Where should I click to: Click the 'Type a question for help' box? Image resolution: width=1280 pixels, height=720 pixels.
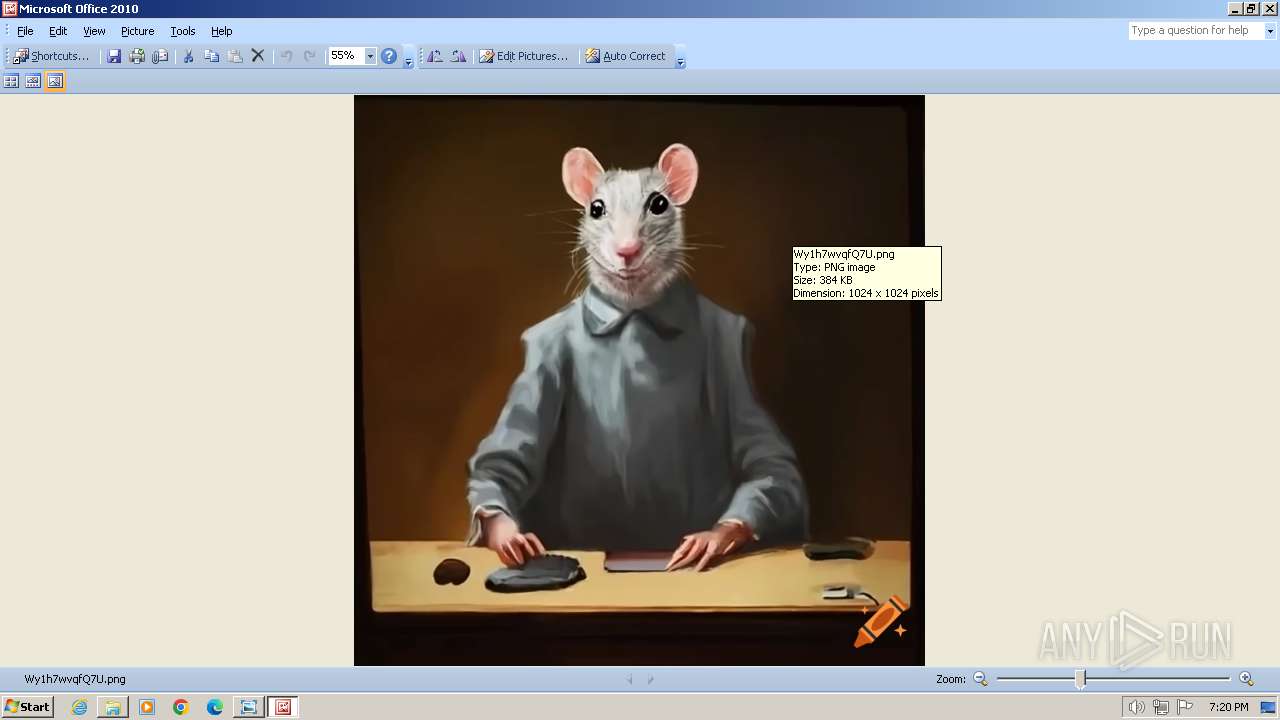pyautogui.click(x=1196, y=31)
